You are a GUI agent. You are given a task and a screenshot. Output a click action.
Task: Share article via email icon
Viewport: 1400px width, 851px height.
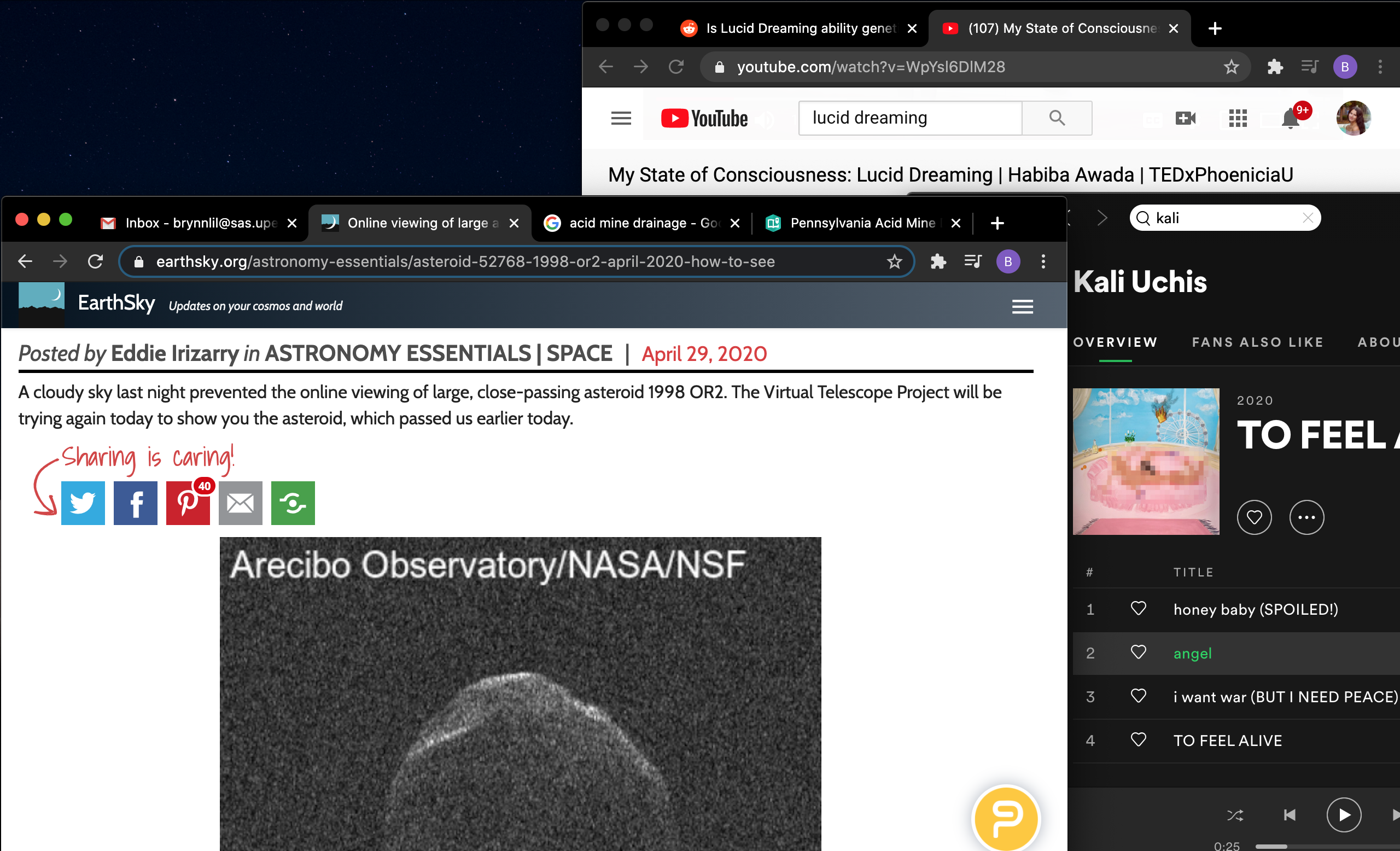click(240, 503)
